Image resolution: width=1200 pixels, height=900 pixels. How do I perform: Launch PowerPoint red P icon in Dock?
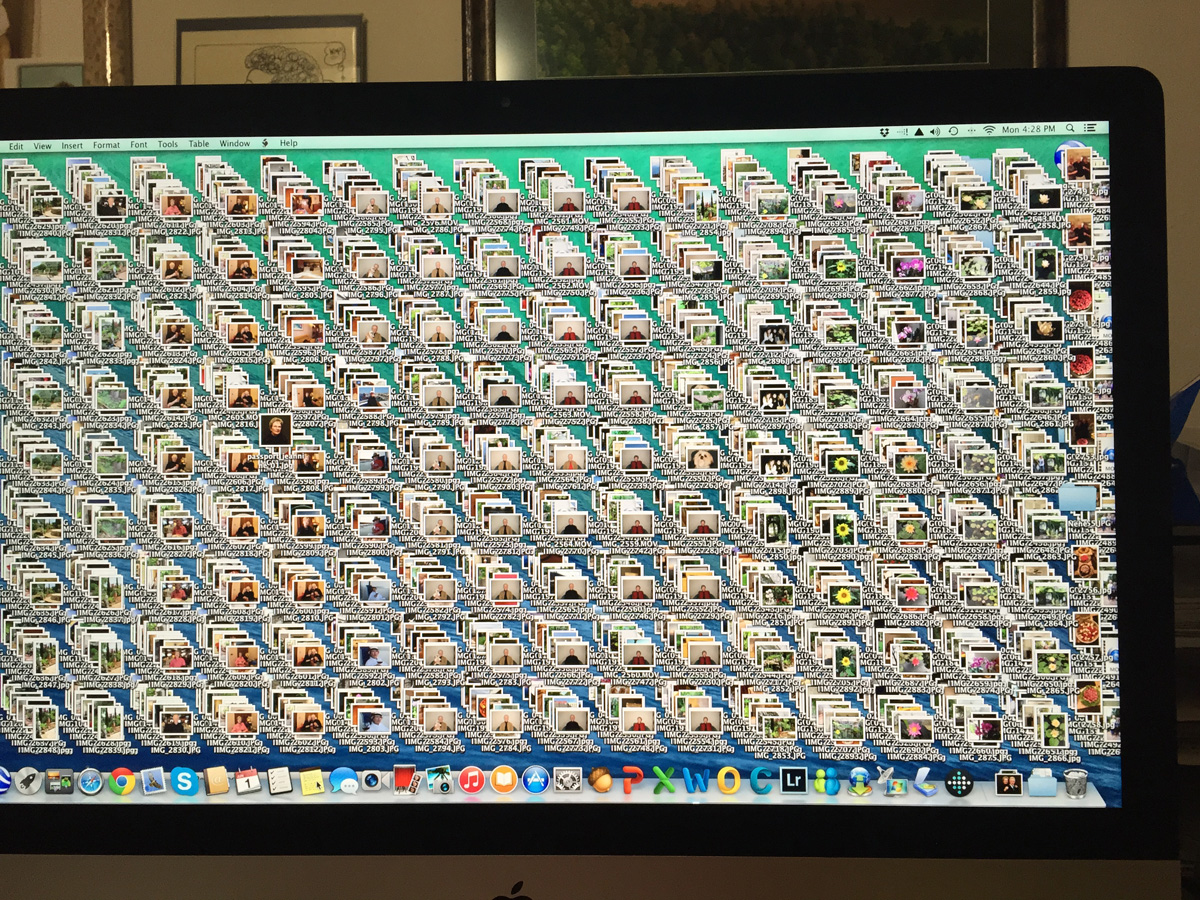tap(632, 780)
